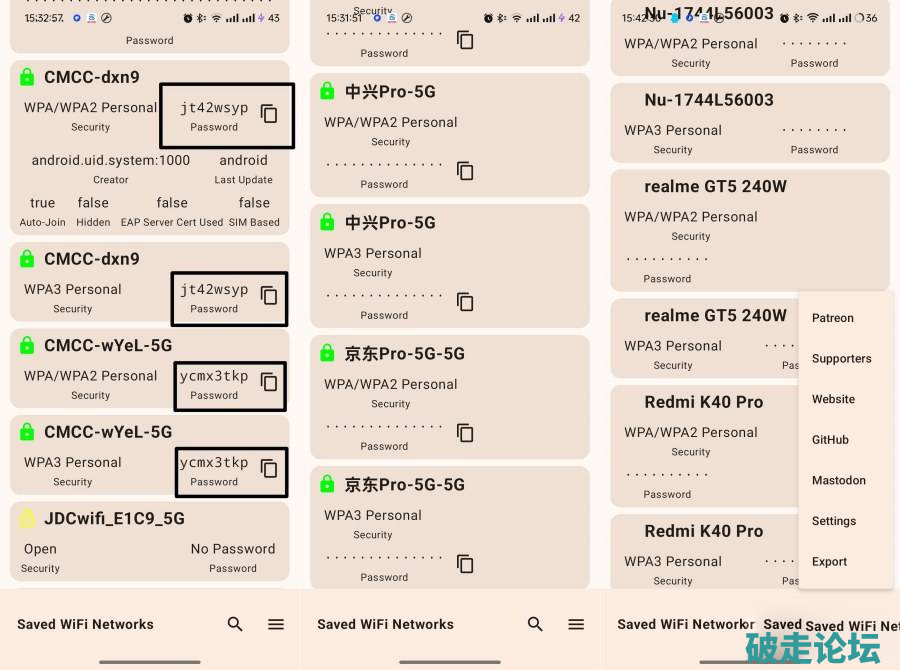Open hamburger menu in the middle screen's bottom bar

pyautogui.click(x=576, y=624)
